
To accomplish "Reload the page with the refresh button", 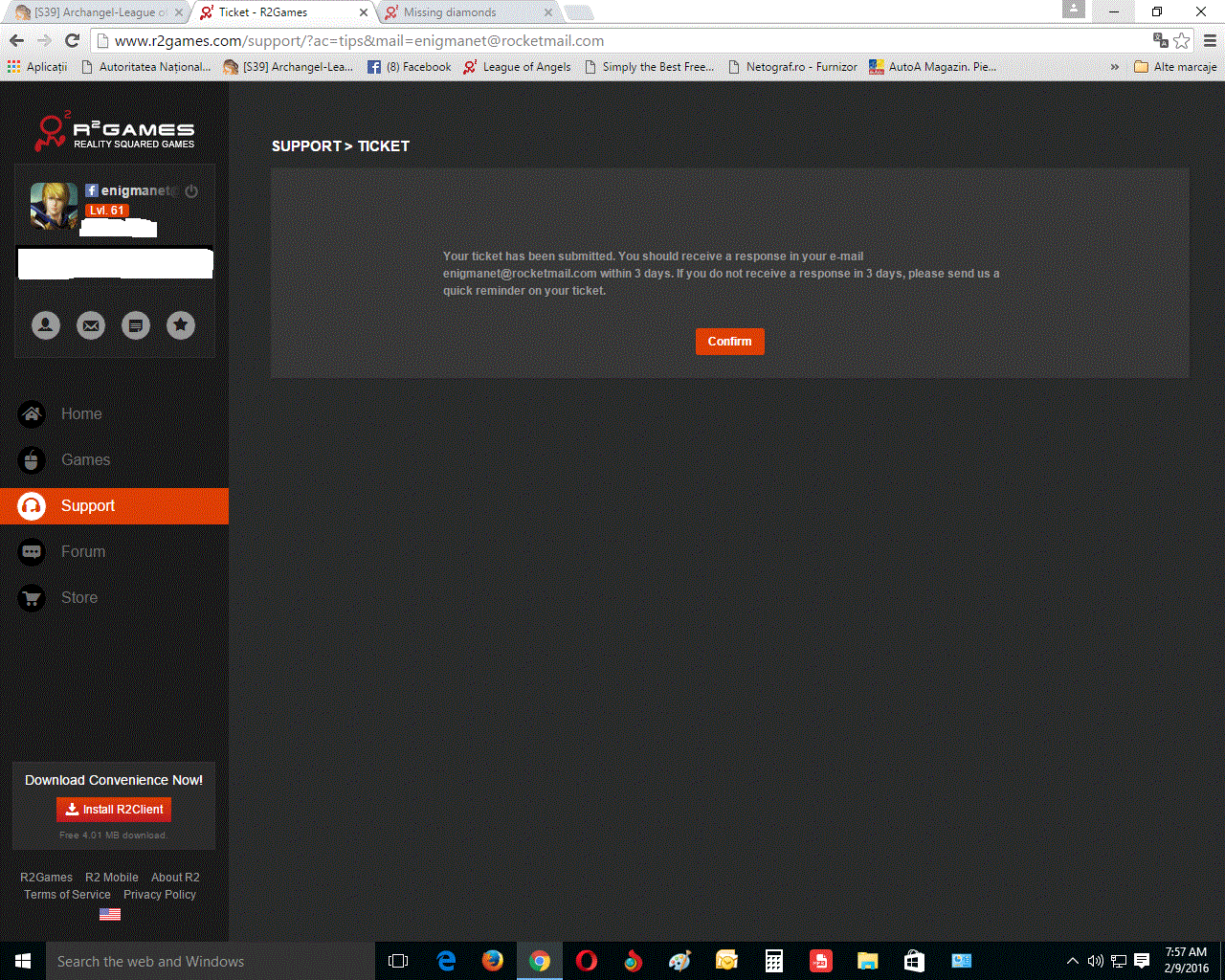I will coord(72,40).
